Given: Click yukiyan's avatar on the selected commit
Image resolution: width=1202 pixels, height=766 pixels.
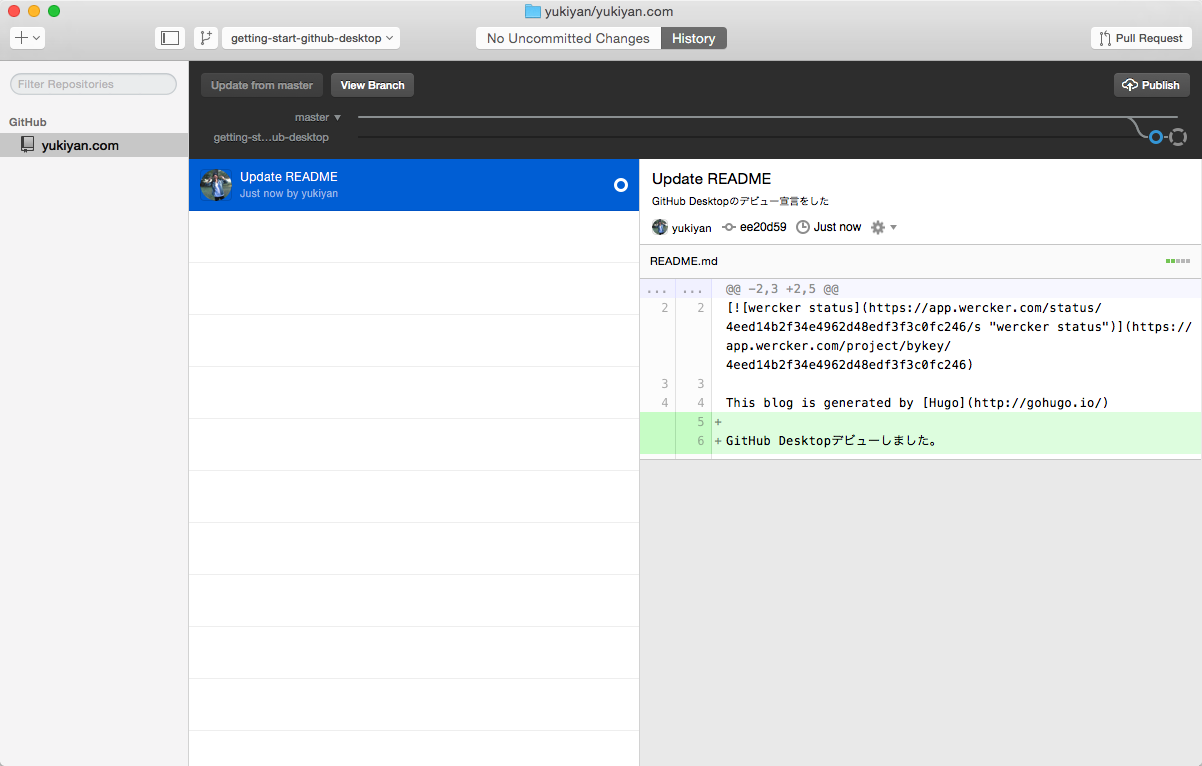Looking at the screenshot, I should [659, 227].
